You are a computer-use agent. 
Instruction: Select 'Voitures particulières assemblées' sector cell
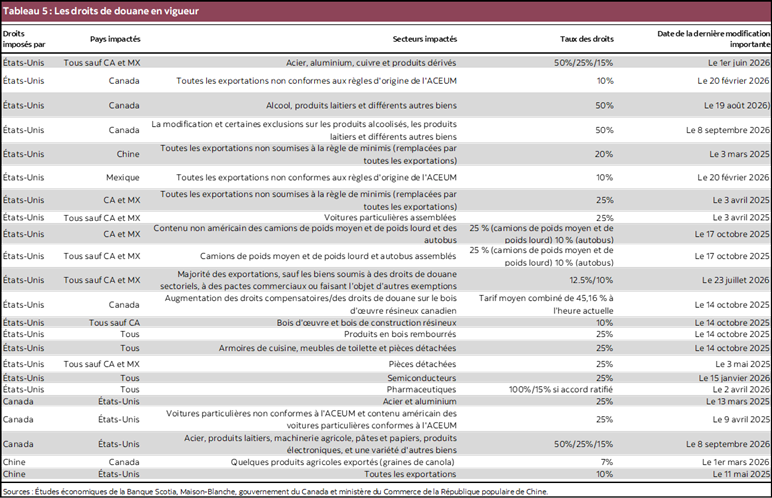[390, 217]
